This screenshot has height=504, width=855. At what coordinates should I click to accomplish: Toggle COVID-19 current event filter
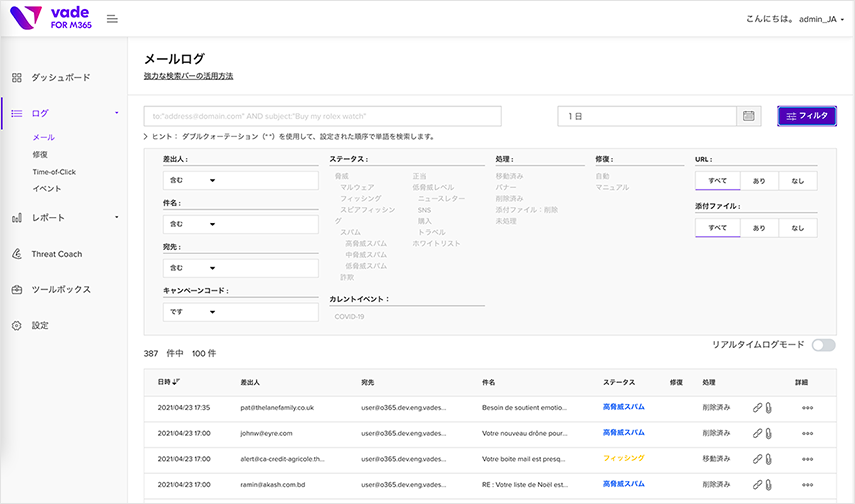(x=349, y=316)
